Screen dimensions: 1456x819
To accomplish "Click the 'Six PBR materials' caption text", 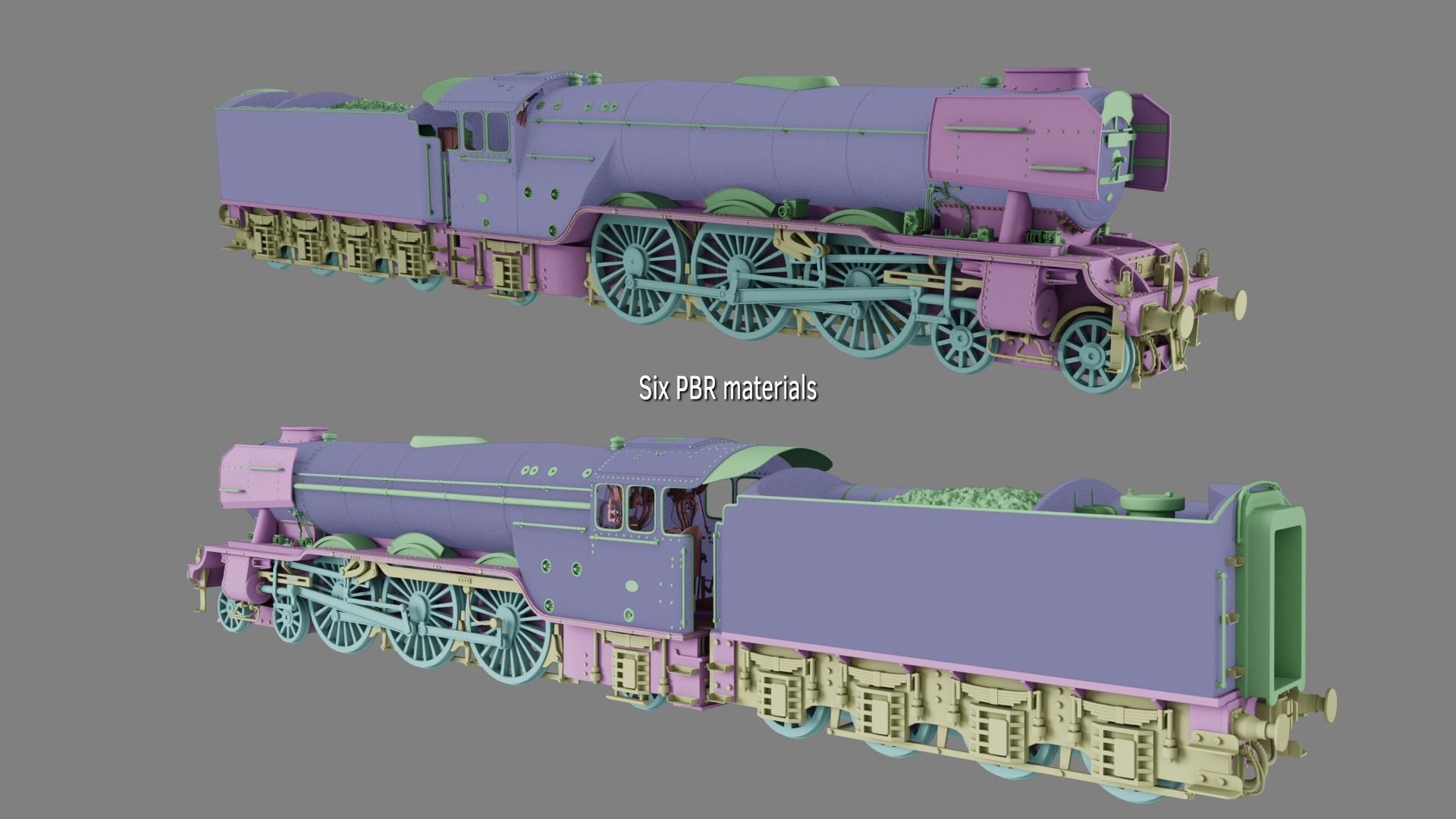I will [x=728, y=388].
